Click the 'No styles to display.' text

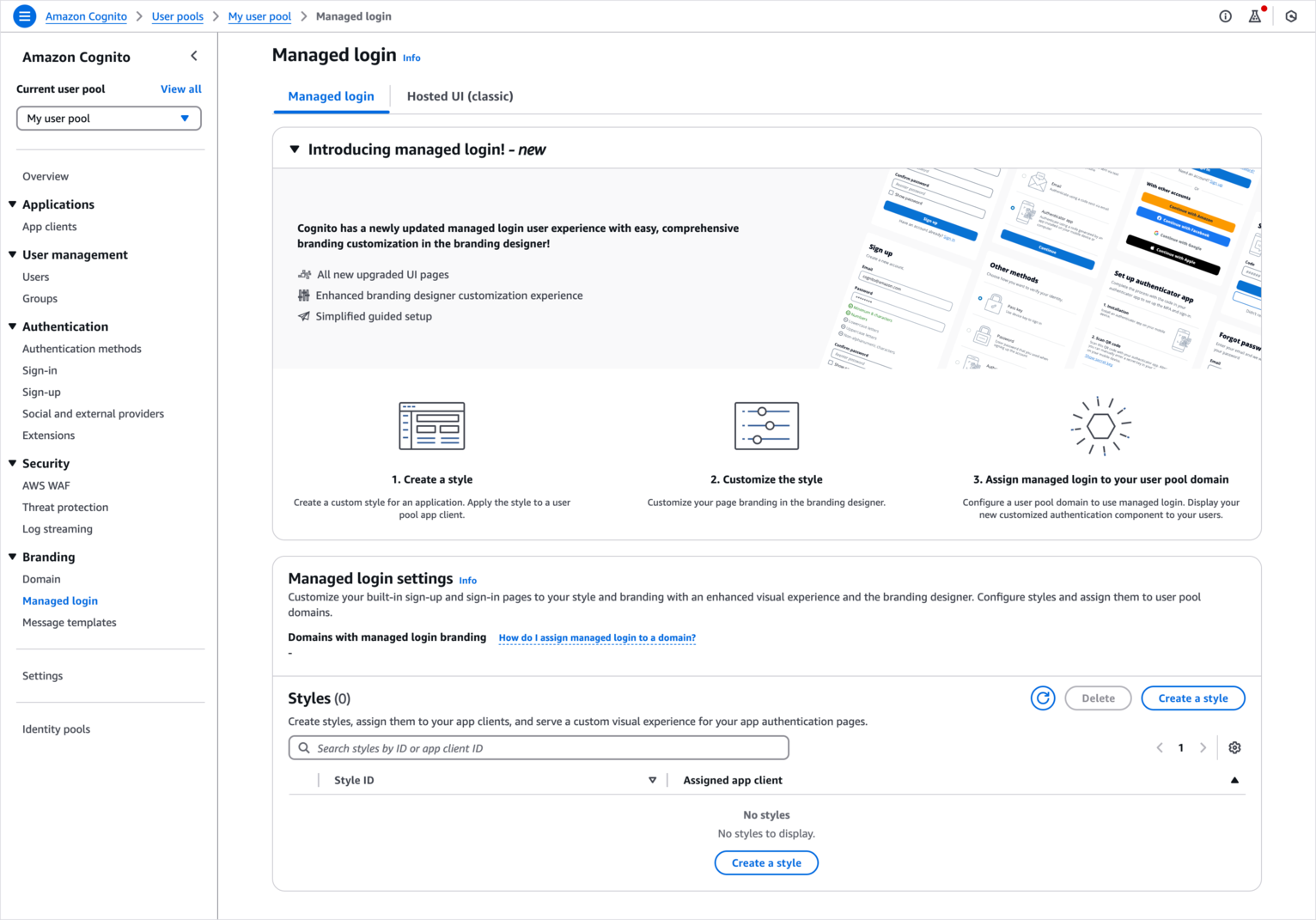tap(766, 833)
